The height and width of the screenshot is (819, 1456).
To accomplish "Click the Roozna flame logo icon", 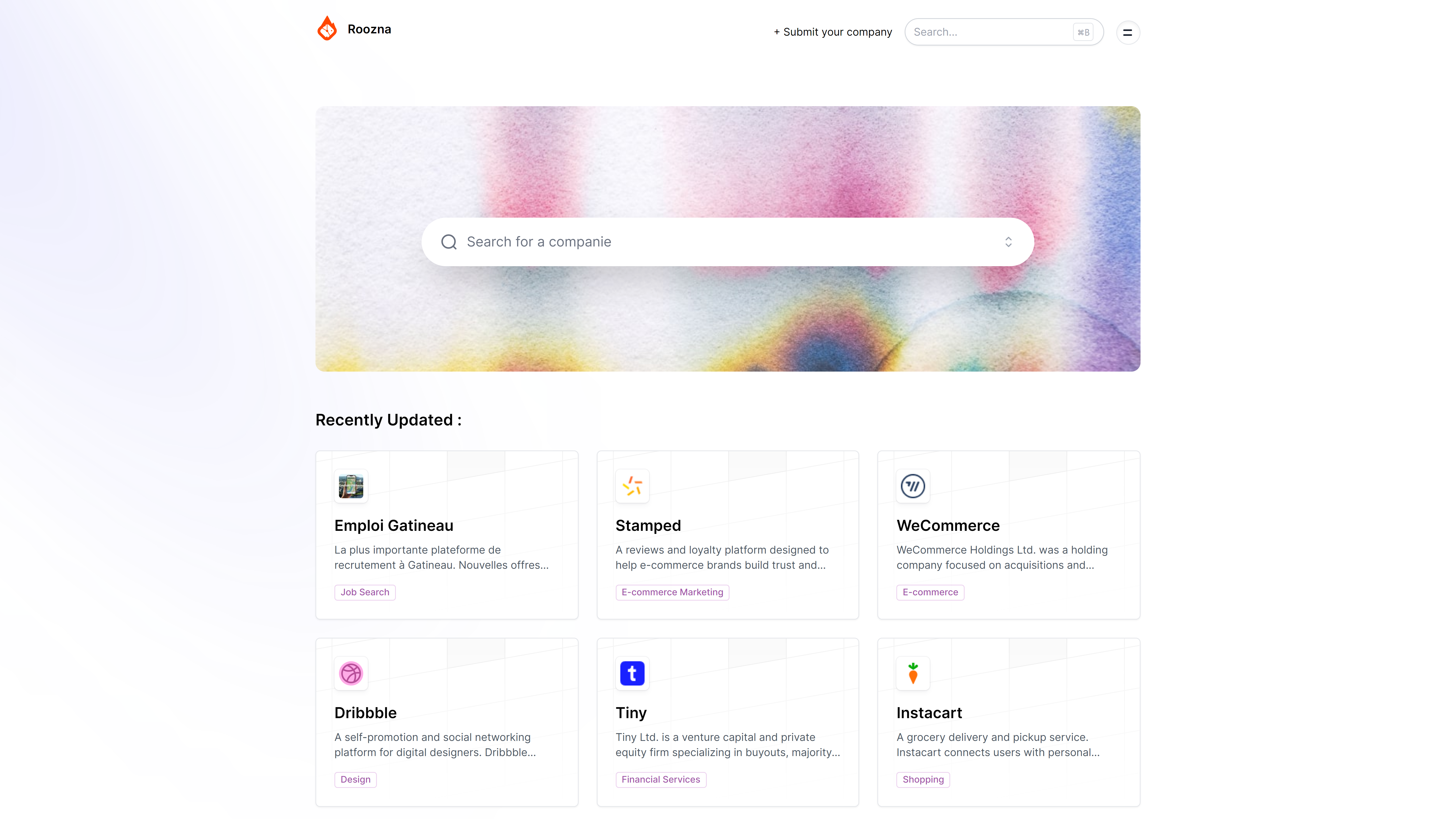I will coord(327,29).
